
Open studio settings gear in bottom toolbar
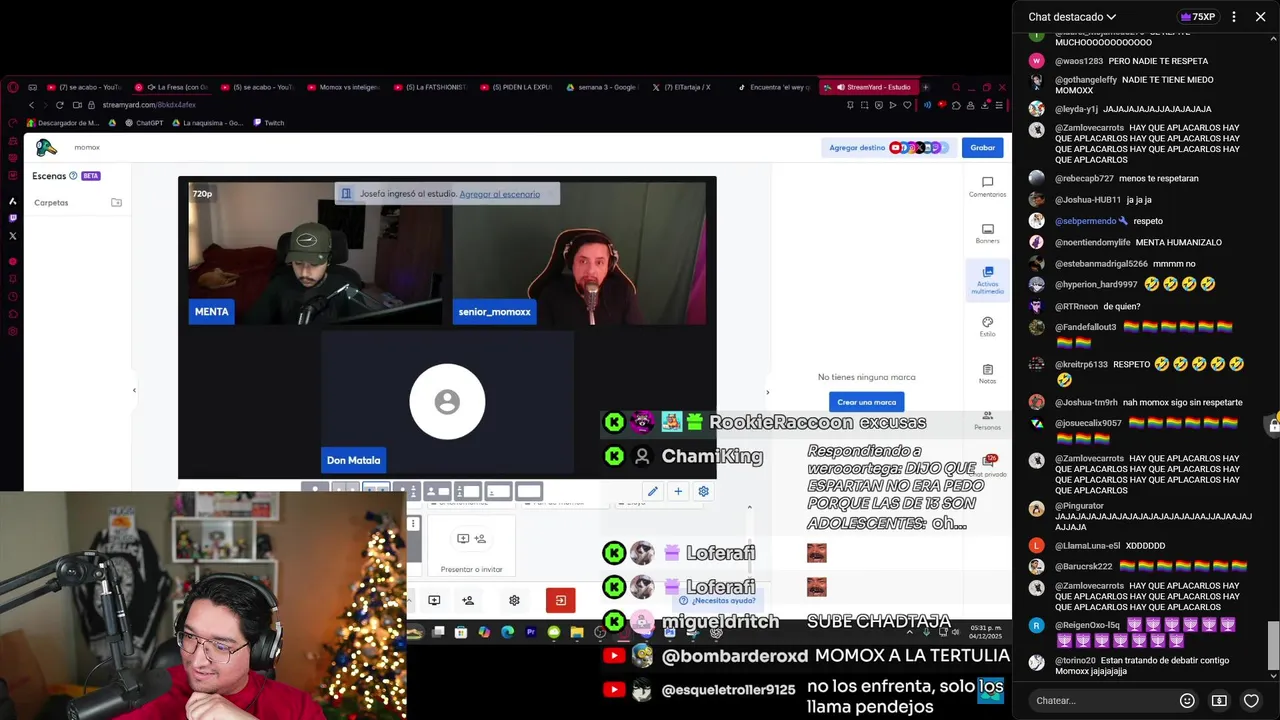[514, 600]
